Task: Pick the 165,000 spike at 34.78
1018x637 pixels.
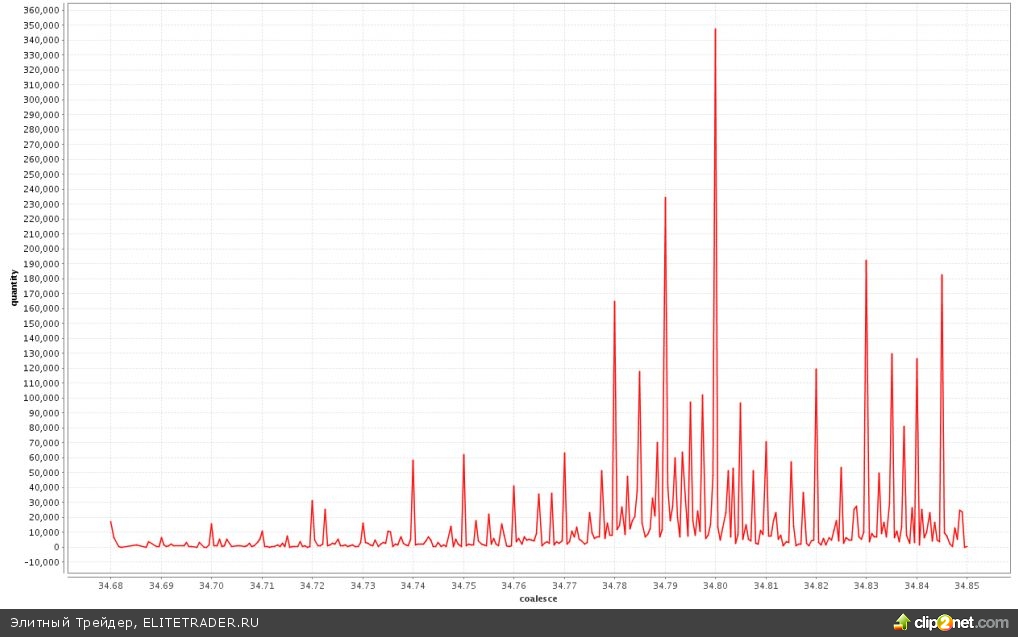Action: point(614,302)
